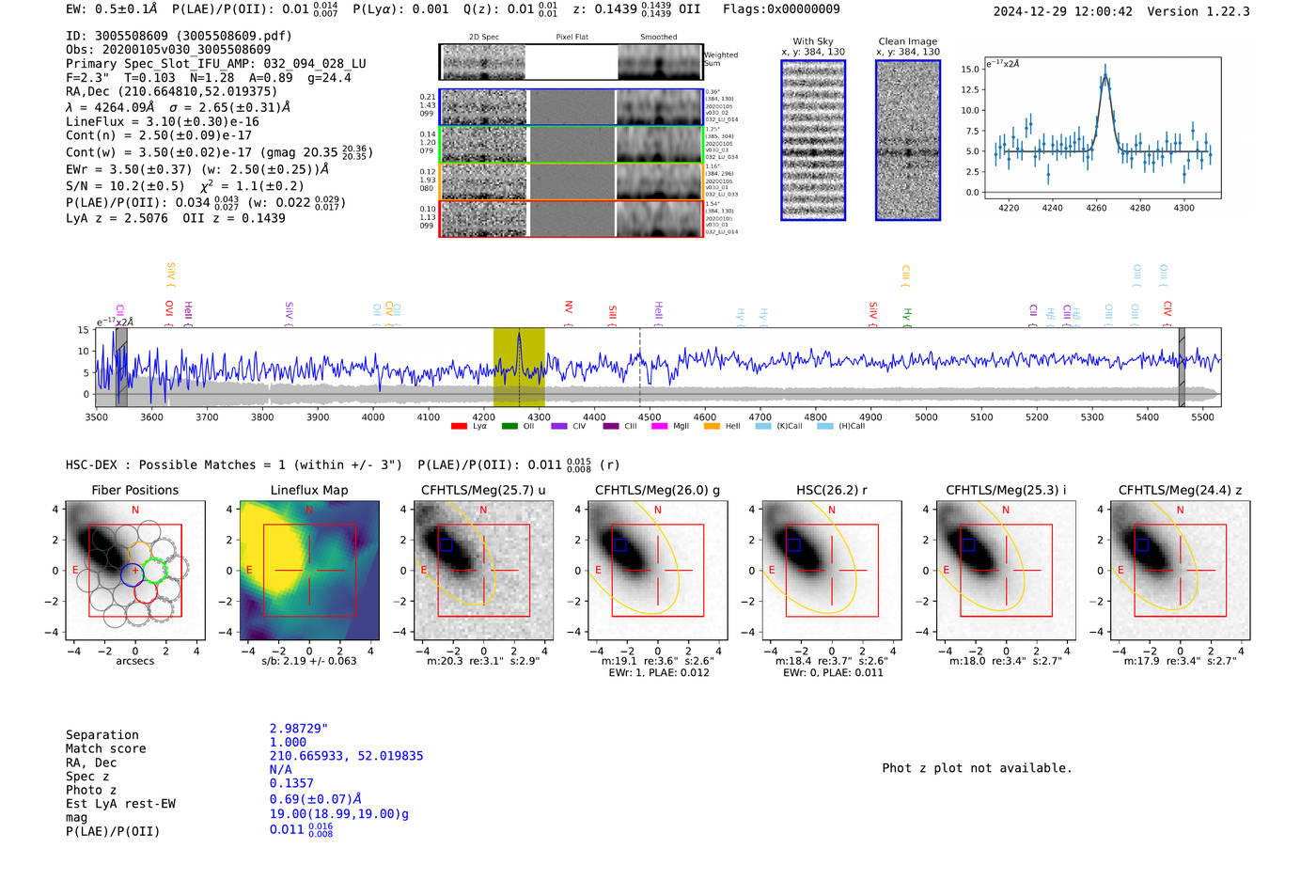Click the LineFlux = 3.10(±0.30)e-16 value

pyautogui.click(x=163, y=122)
